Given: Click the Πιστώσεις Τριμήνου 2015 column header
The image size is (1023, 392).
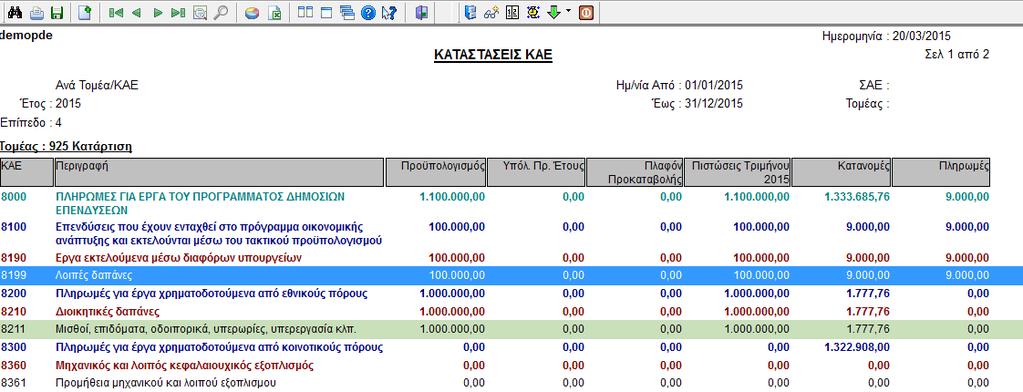Looking at the screenshot, I should click(x=738, y=173).
